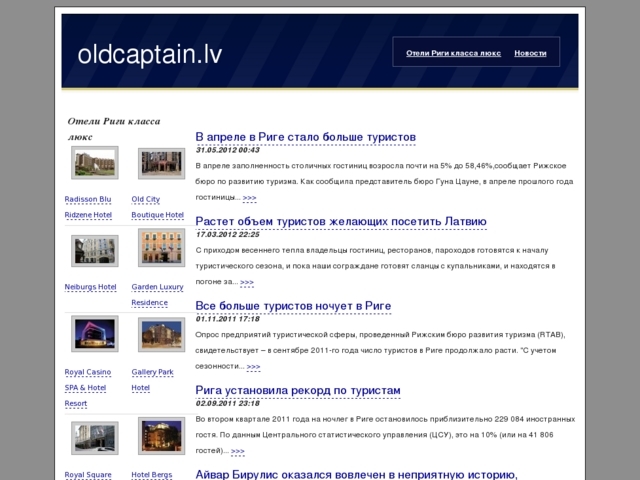The height and width of the screenshot is (480, 640).
Task: Expand the April tourists article via >>> link
Action: [x=249, y=198]
